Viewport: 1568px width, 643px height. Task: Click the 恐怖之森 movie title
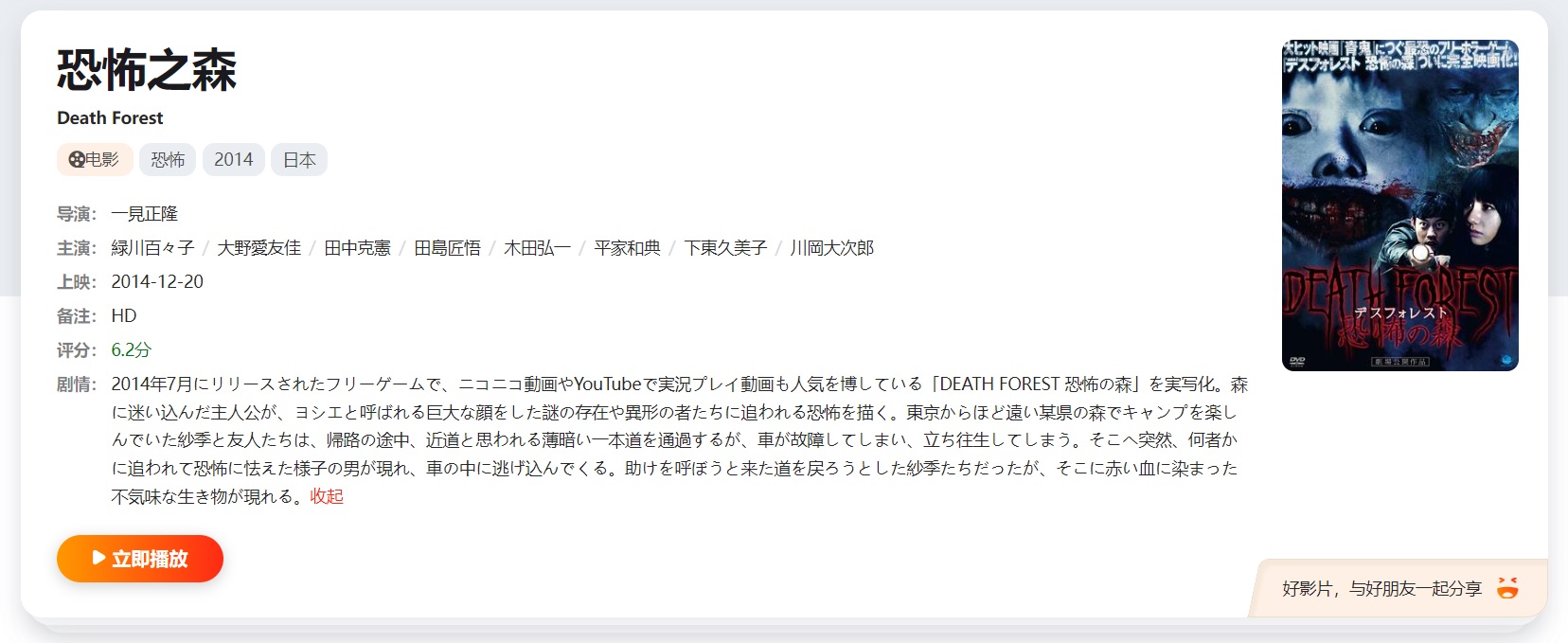click(x=147, y=70)
